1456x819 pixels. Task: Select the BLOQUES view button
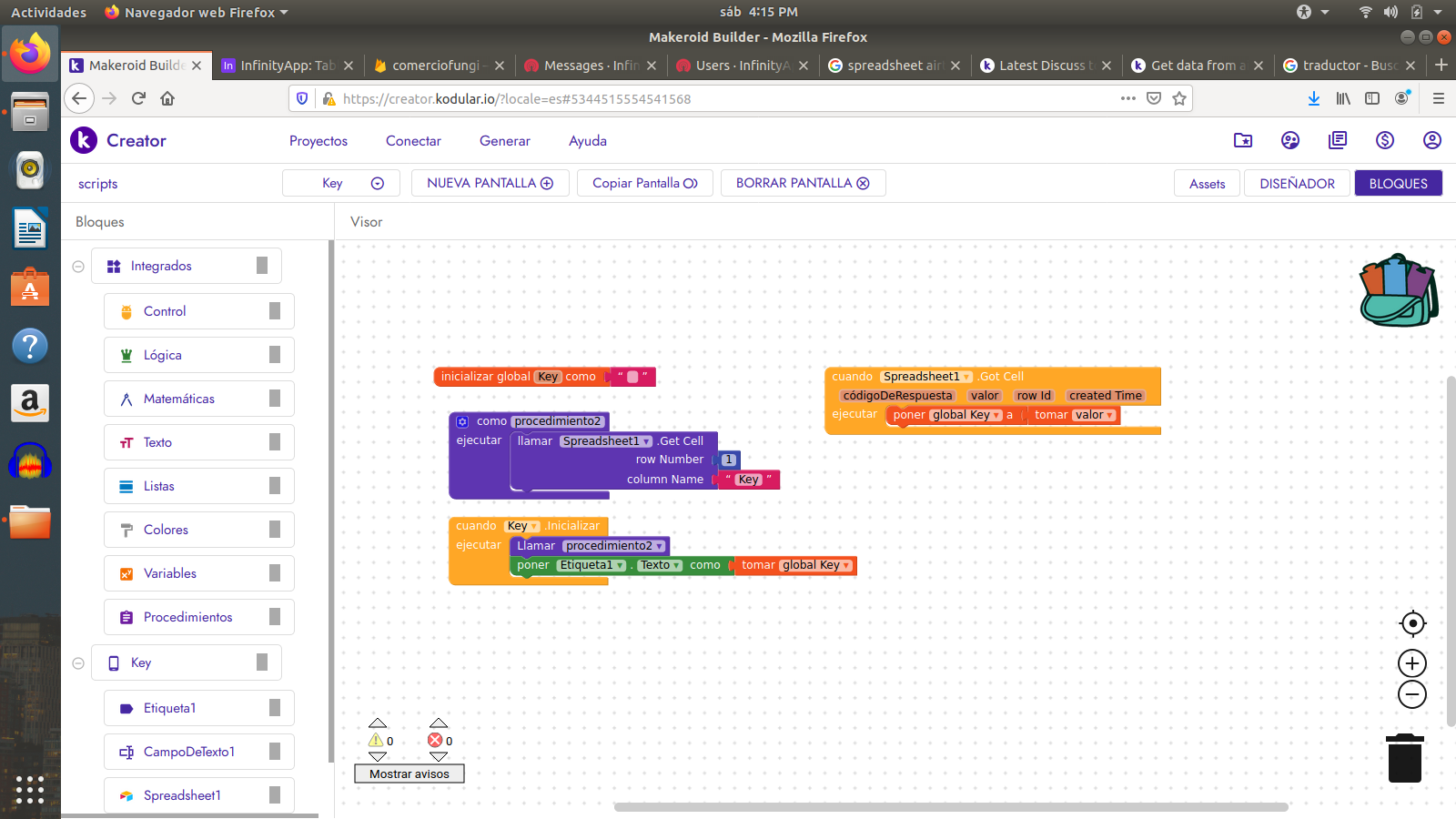point(1398,183)
